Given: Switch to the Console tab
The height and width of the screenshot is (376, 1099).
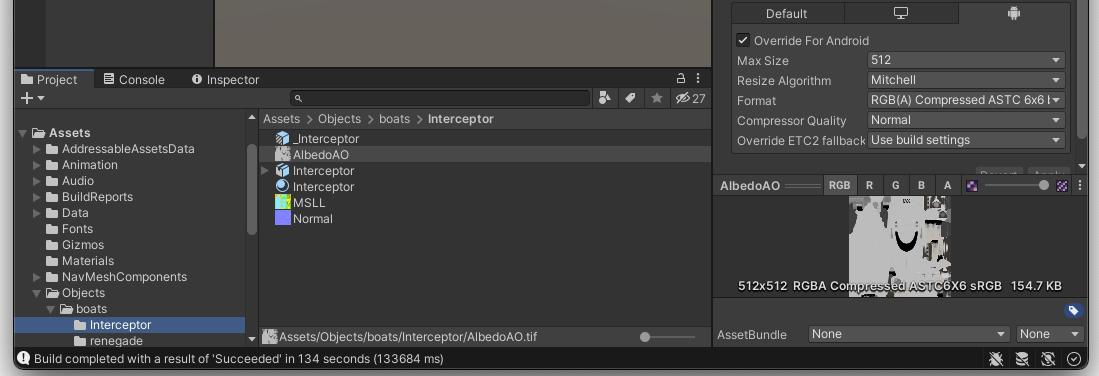Looking at the screenshot, I should [x=134, y=79].
